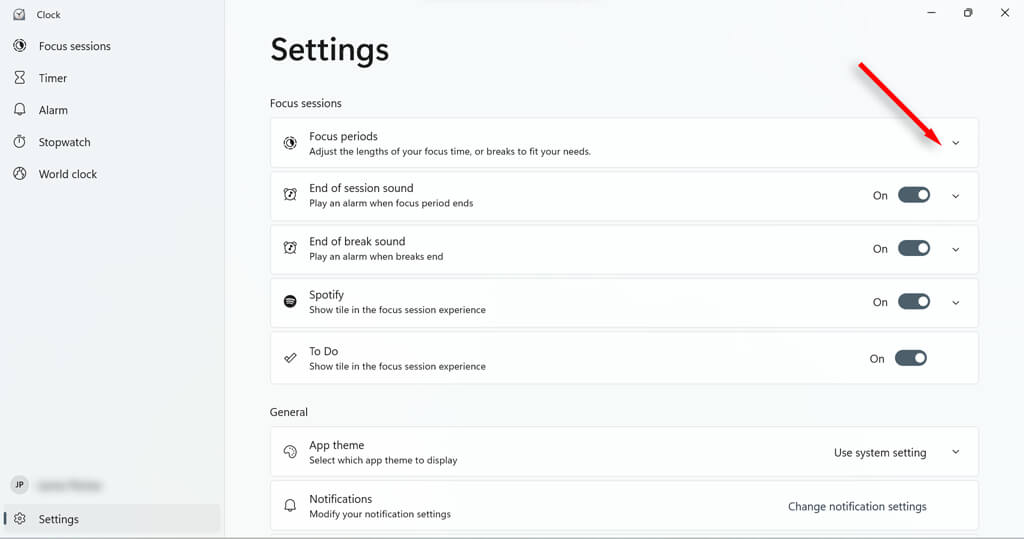Switch to the Timer page

[x=53, y=78]
